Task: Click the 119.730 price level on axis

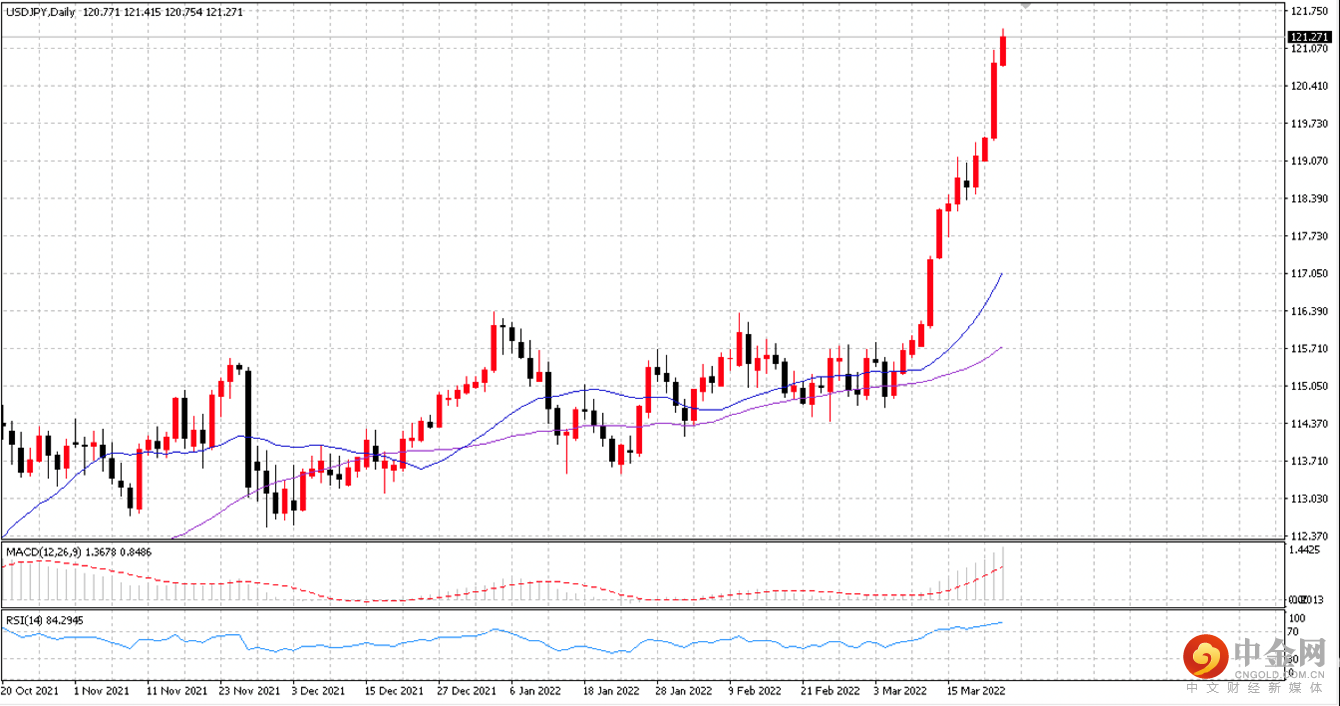Action: tap(1308, 124)
